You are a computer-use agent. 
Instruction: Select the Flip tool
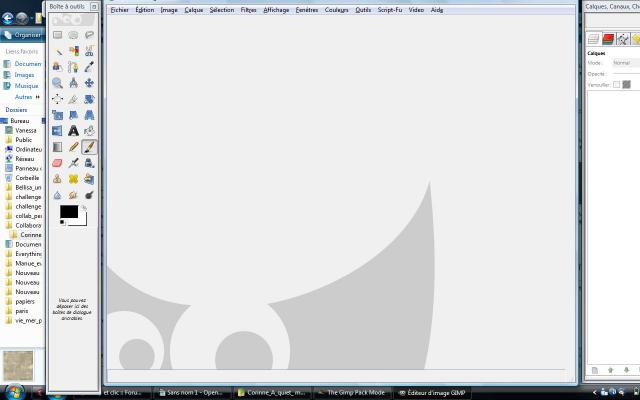[x=58, y=131]
